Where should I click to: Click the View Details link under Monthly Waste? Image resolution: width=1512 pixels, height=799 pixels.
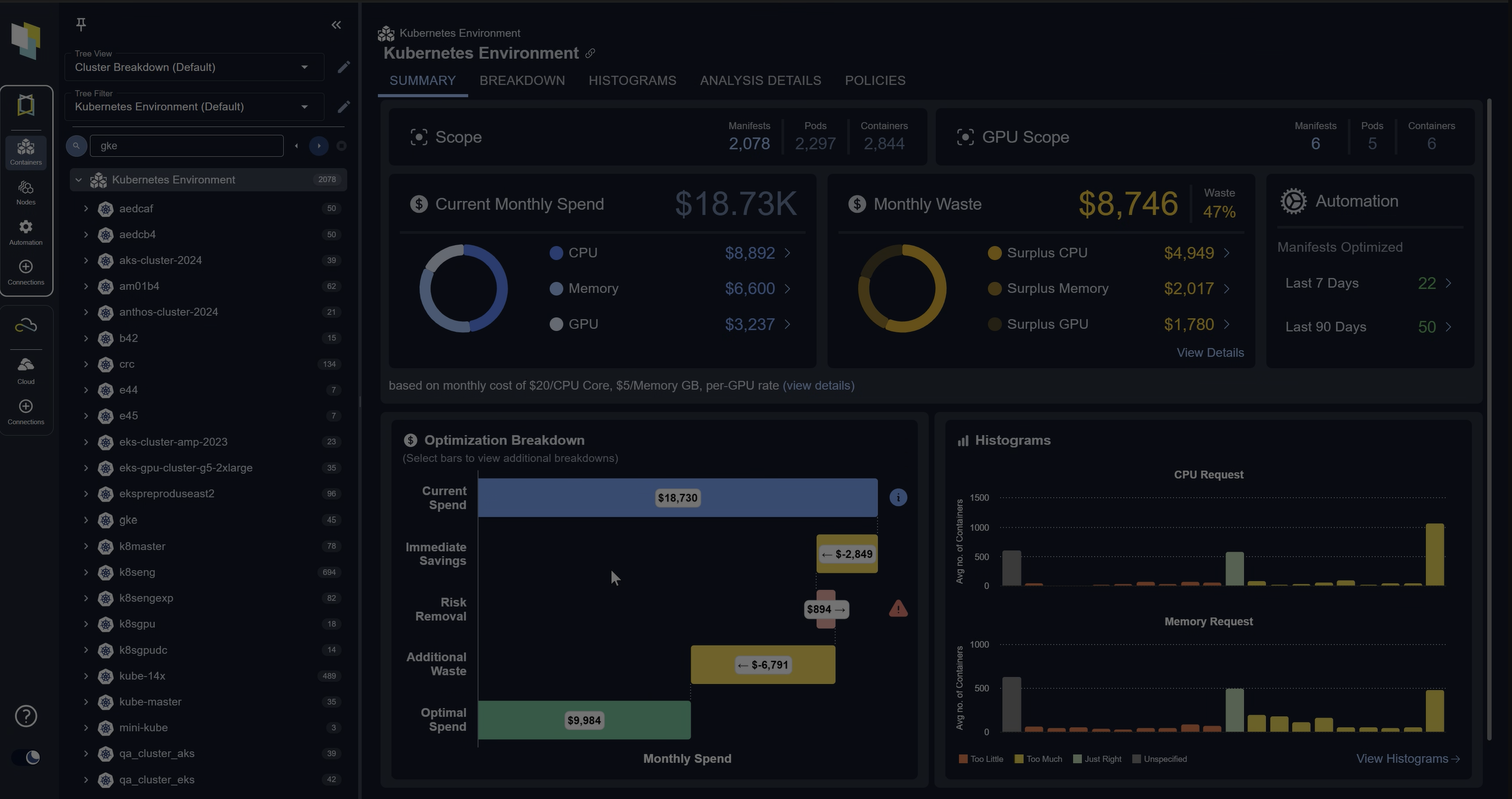point(1210,352)
